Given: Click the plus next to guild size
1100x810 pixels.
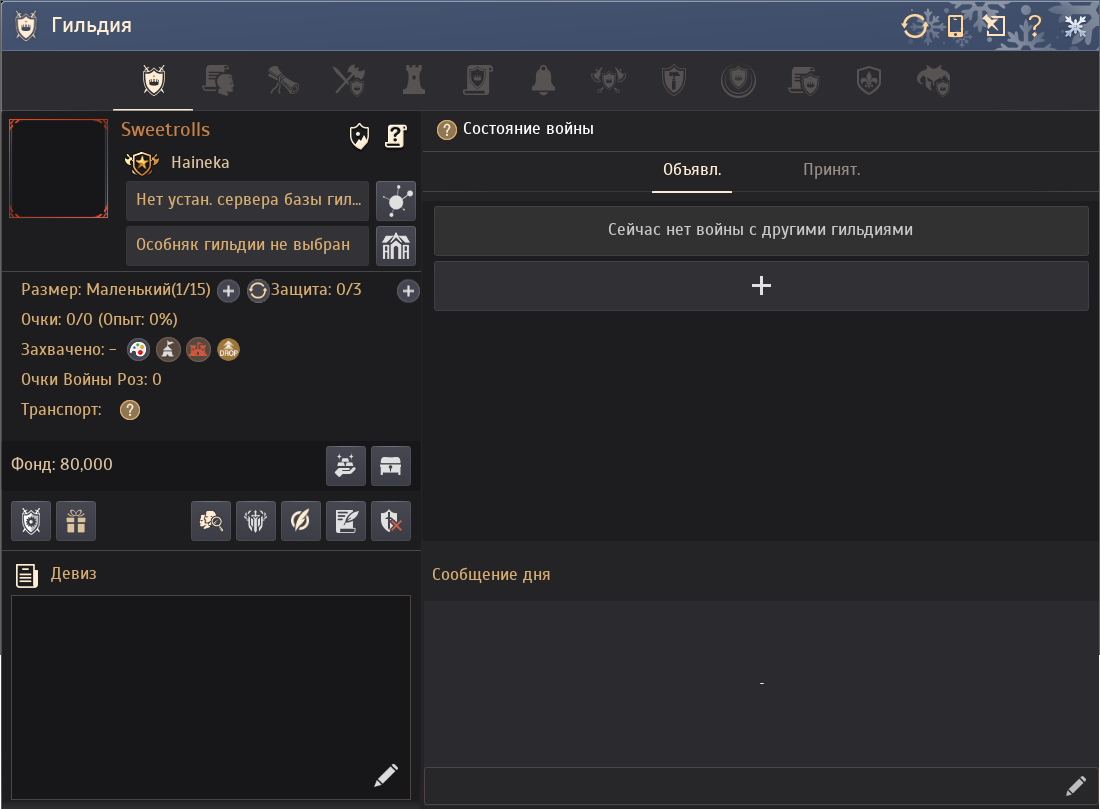Looking at the screenshot, I should pyautogui.click(x=228, y=291).
